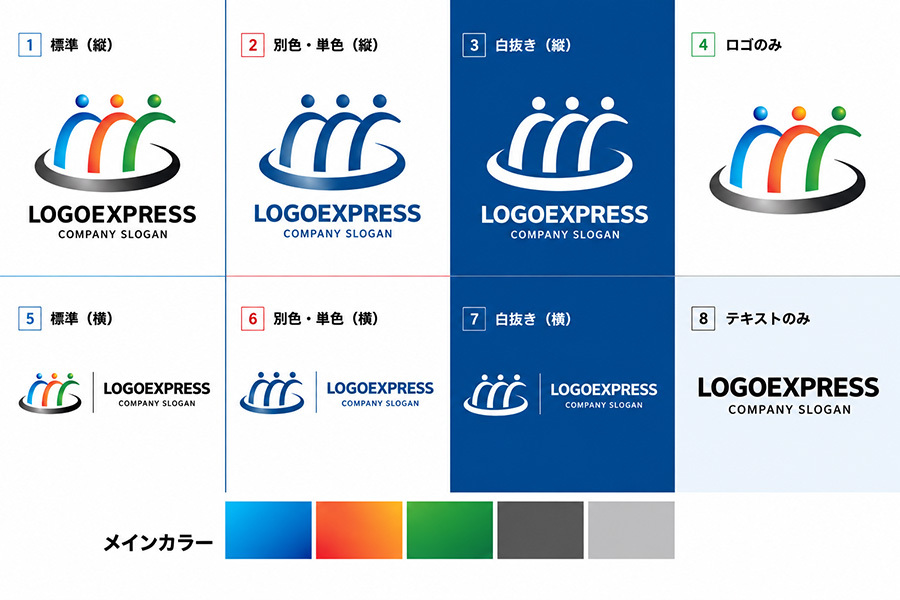Pick the orange gradient color swatch

pos(359,530)
